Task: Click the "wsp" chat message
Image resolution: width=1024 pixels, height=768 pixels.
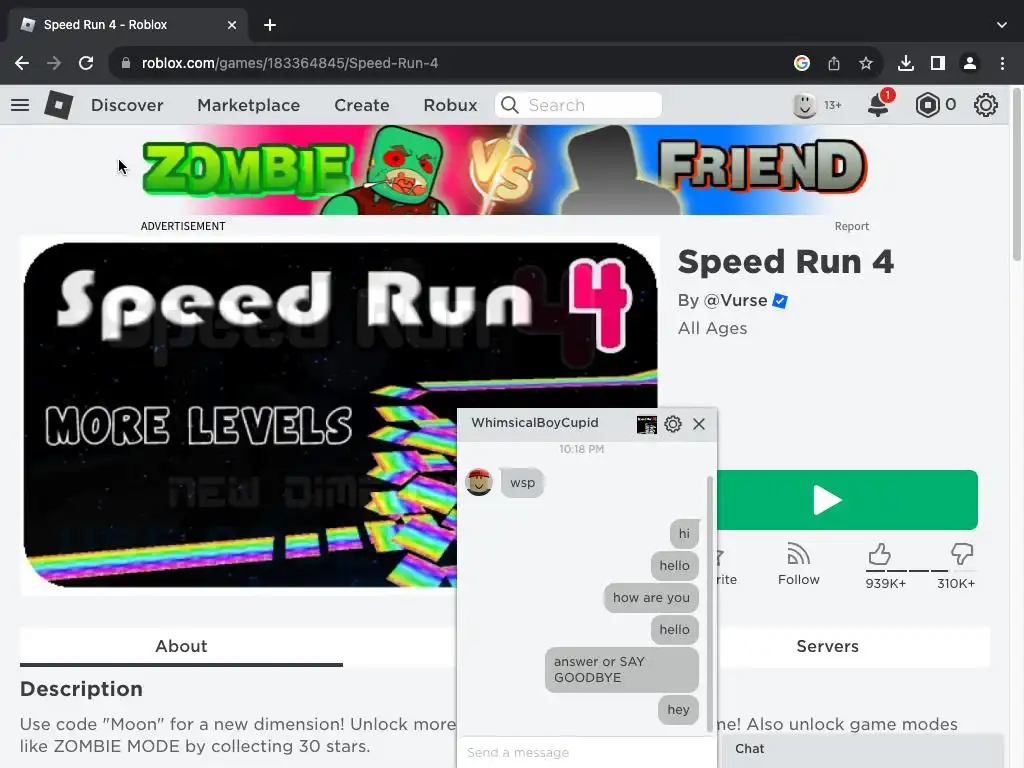Action: [x=522, y=483]
